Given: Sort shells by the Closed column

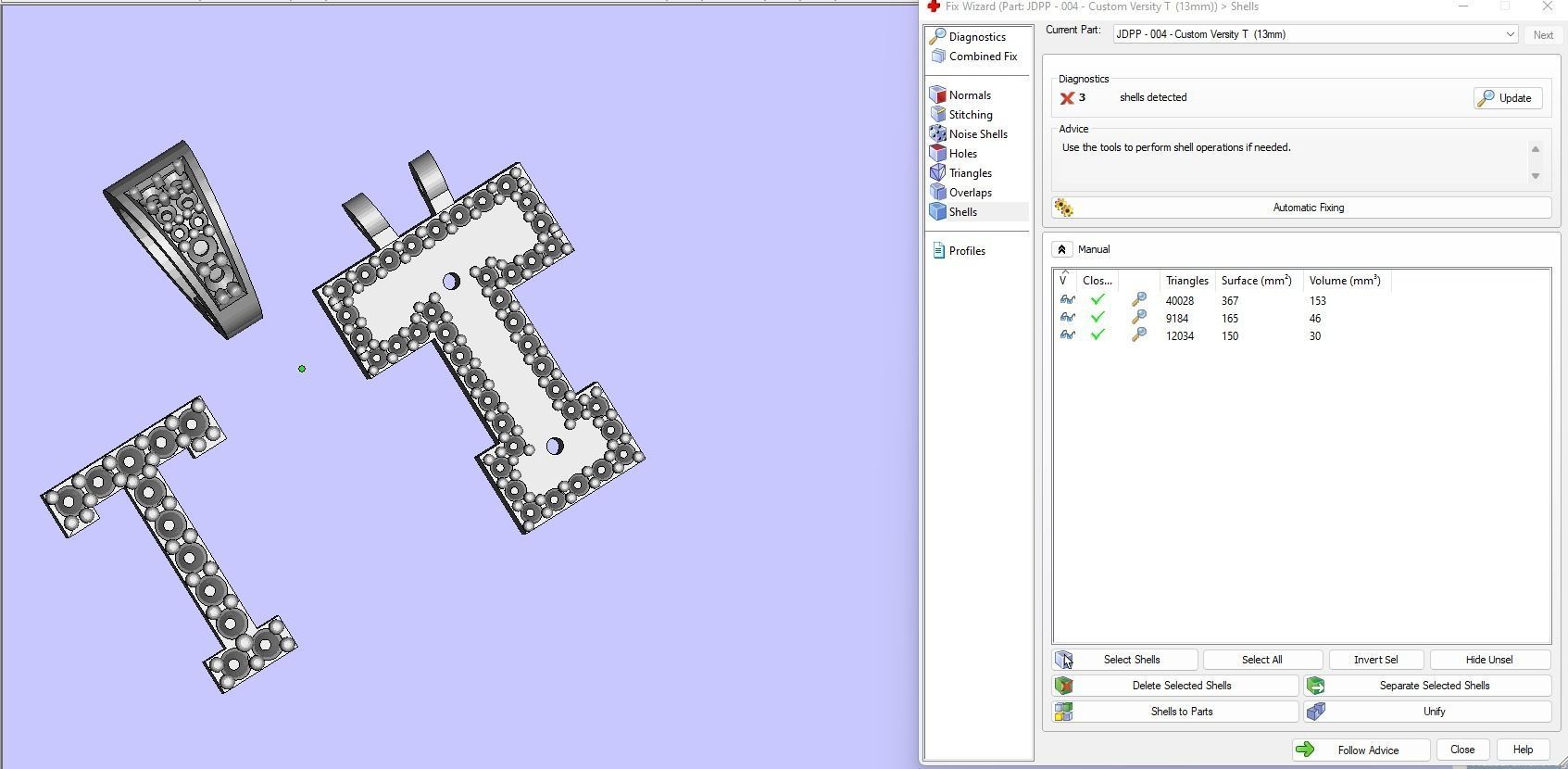Looking at the screenshot, I should tap(1098, 281).
